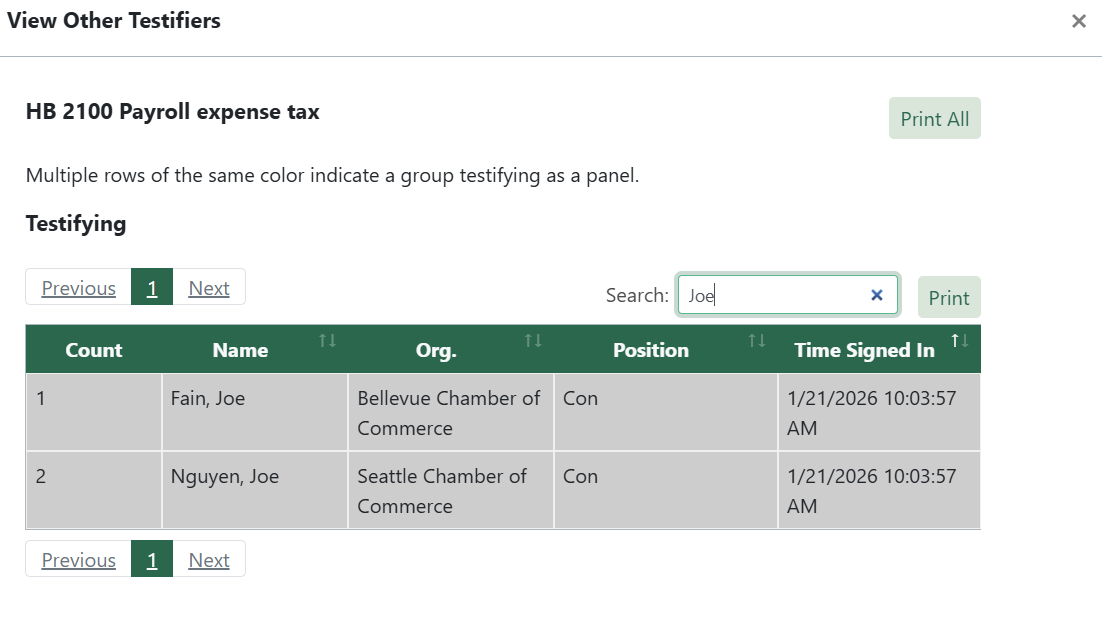Go to Next page below the table
Image resolution: width=1102 pixels, height=627 pixels.
coord(209,560)
